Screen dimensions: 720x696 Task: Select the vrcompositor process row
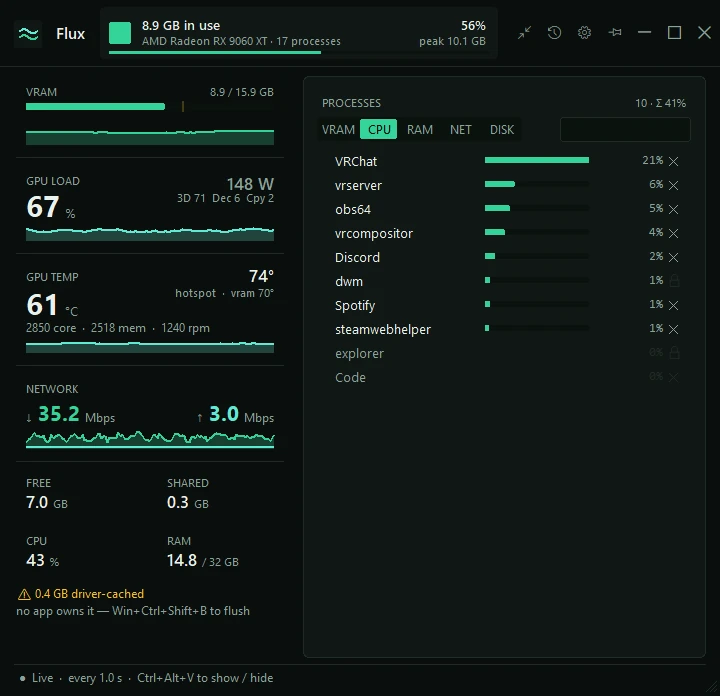pos(504,233)
